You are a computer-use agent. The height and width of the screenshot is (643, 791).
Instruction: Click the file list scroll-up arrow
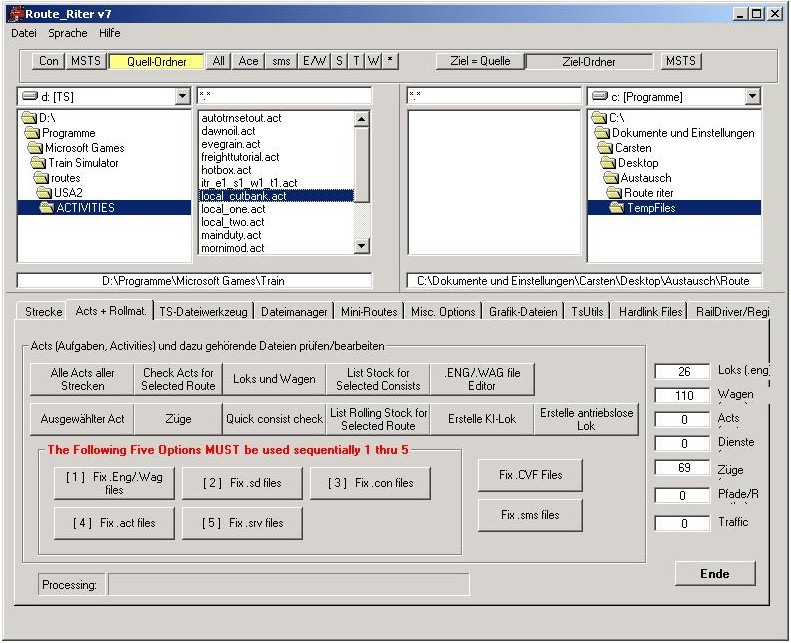pos(361,119)
